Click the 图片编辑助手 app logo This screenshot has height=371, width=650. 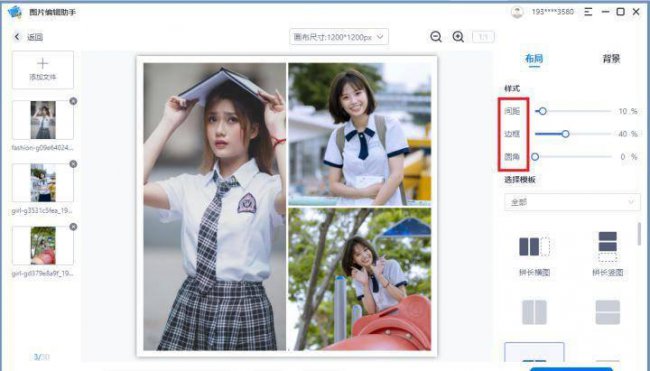tap(15, 12)
